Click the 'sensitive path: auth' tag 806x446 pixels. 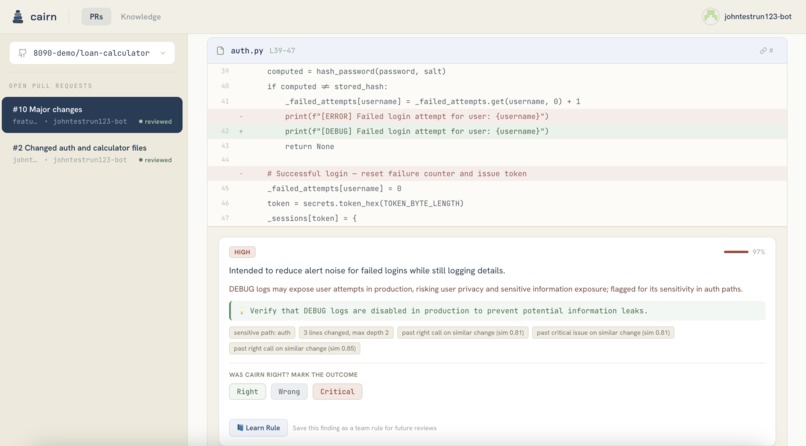pyautogui.click(x=262, y=332)
